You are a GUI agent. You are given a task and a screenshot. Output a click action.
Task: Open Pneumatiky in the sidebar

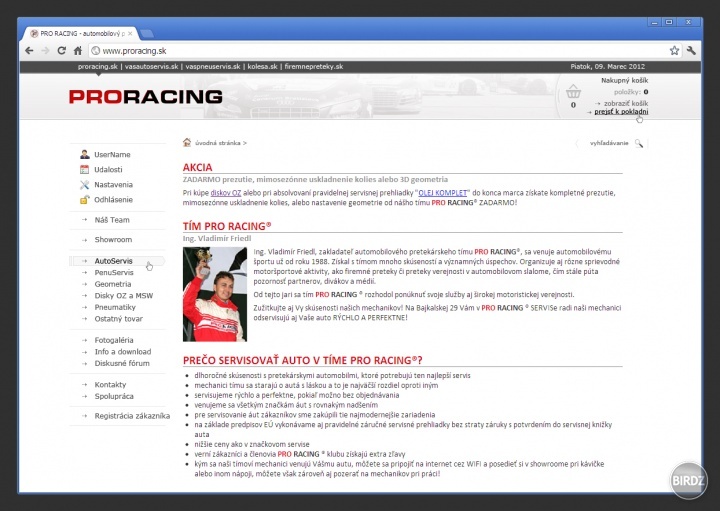(x=115, y=307)
